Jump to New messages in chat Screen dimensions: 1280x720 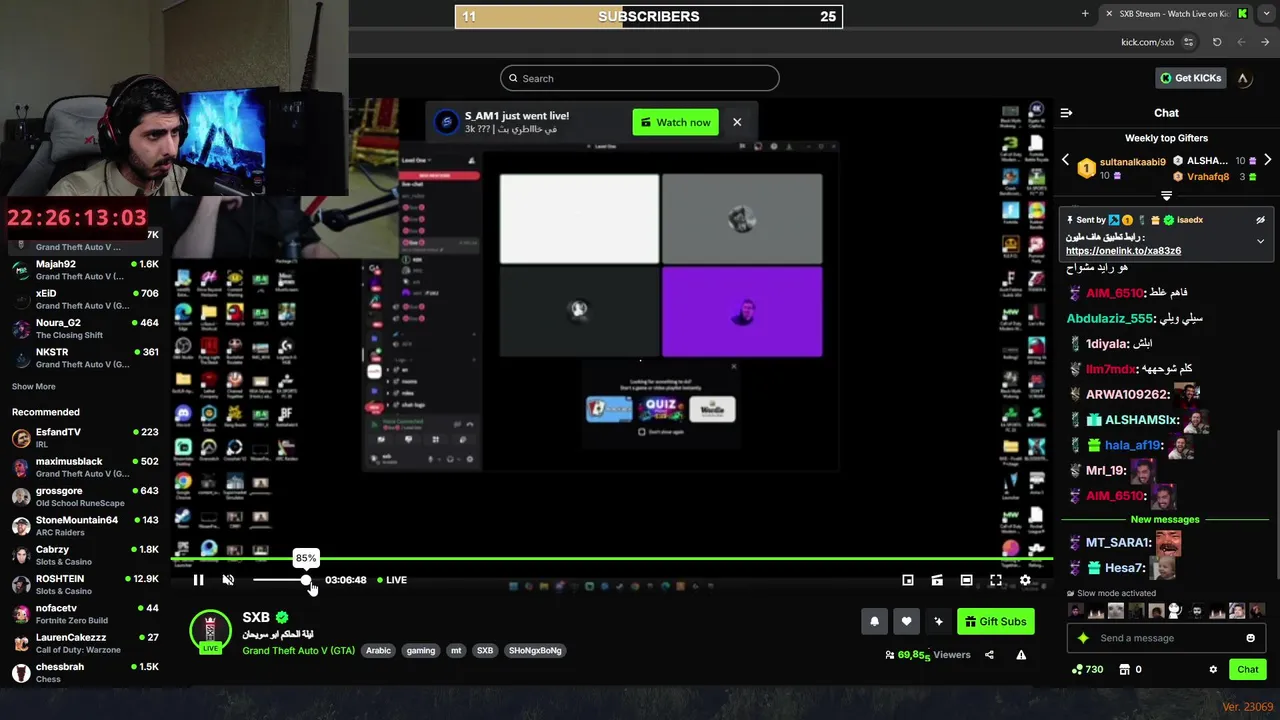coord(1165,520)
